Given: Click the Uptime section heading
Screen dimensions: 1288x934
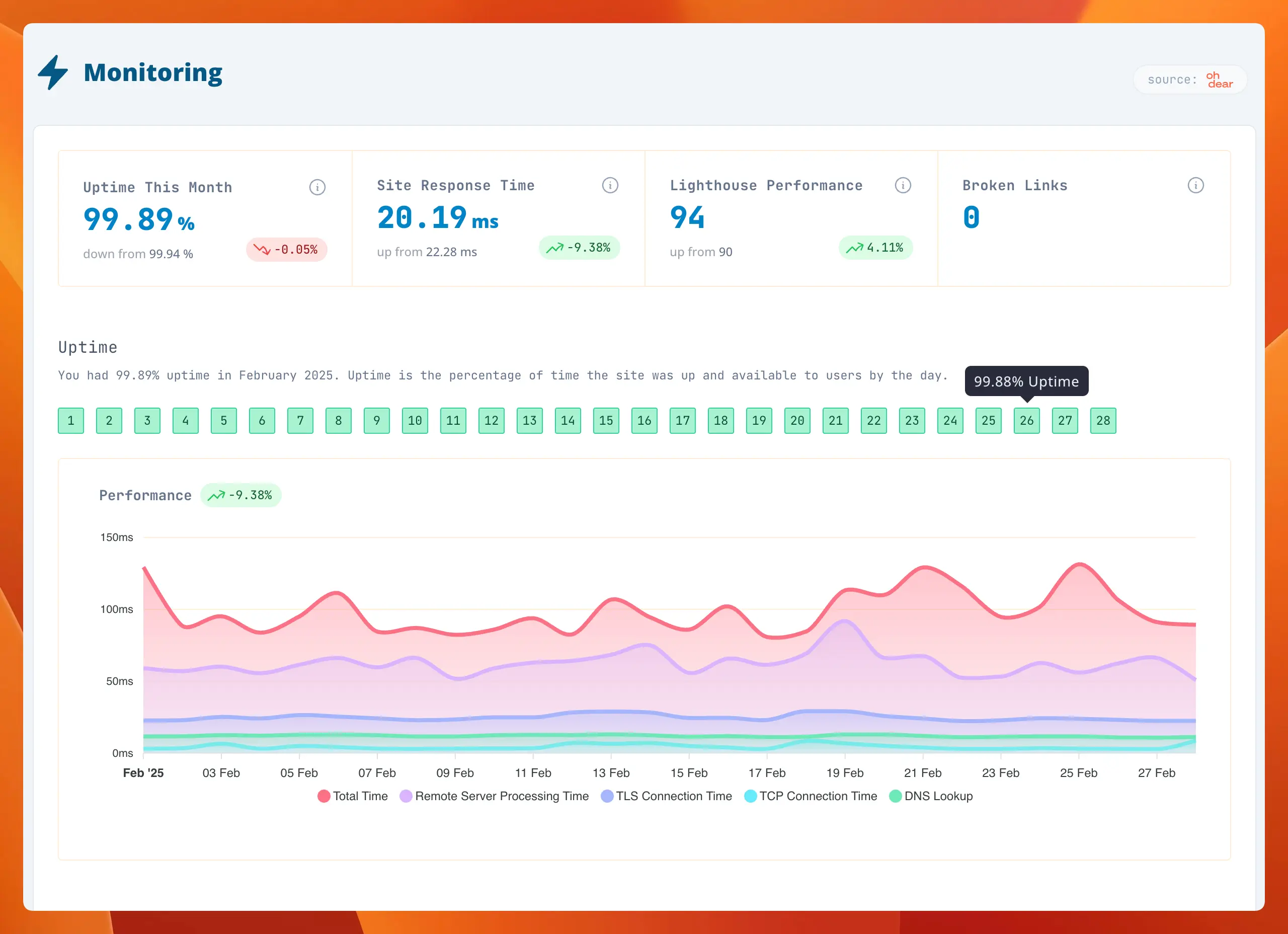Looking at the screenshot, I should (x=88, y=347).
